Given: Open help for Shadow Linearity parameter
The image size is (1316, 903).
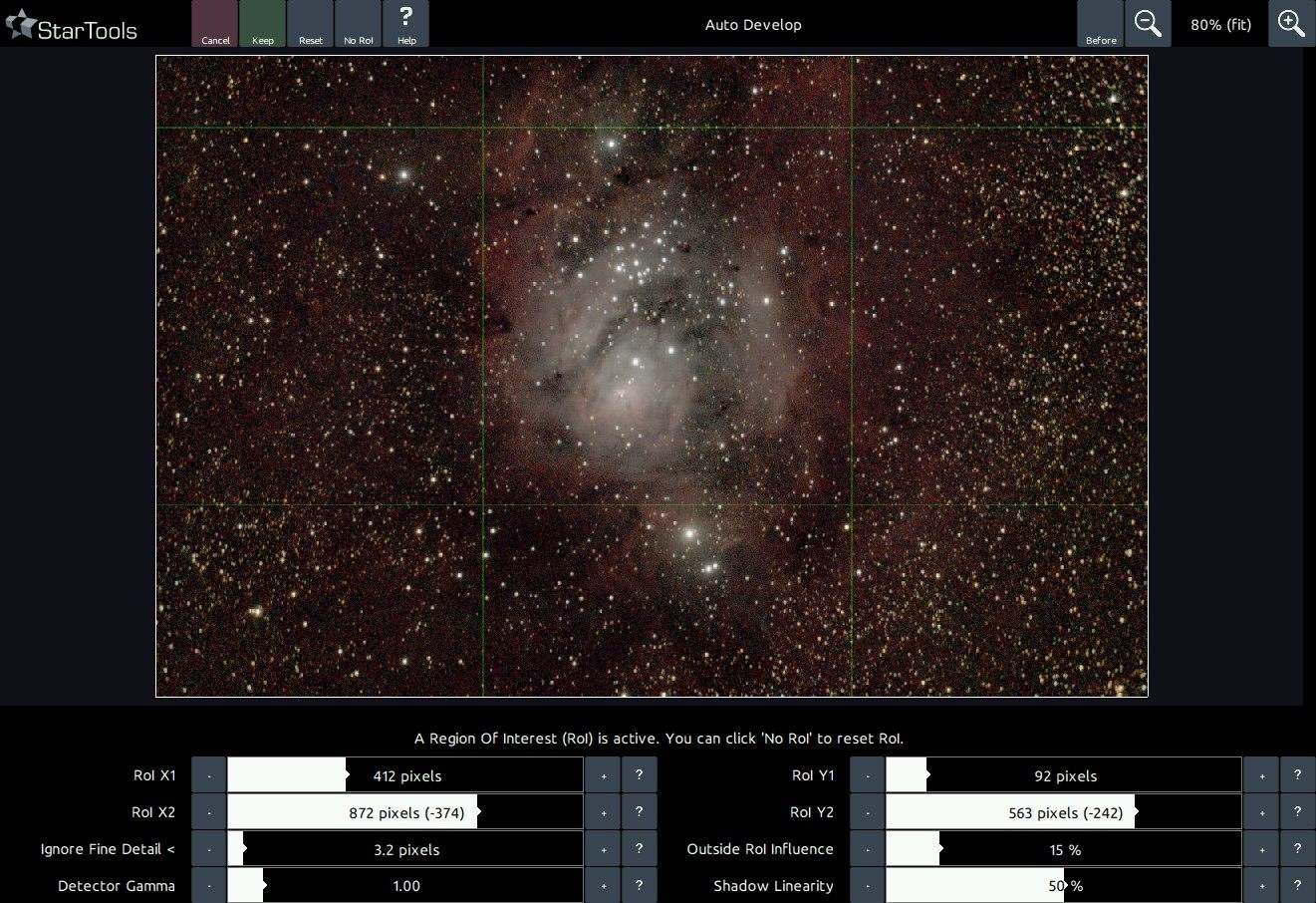Looking at the screenshot, I should (x=1297, y=886).
